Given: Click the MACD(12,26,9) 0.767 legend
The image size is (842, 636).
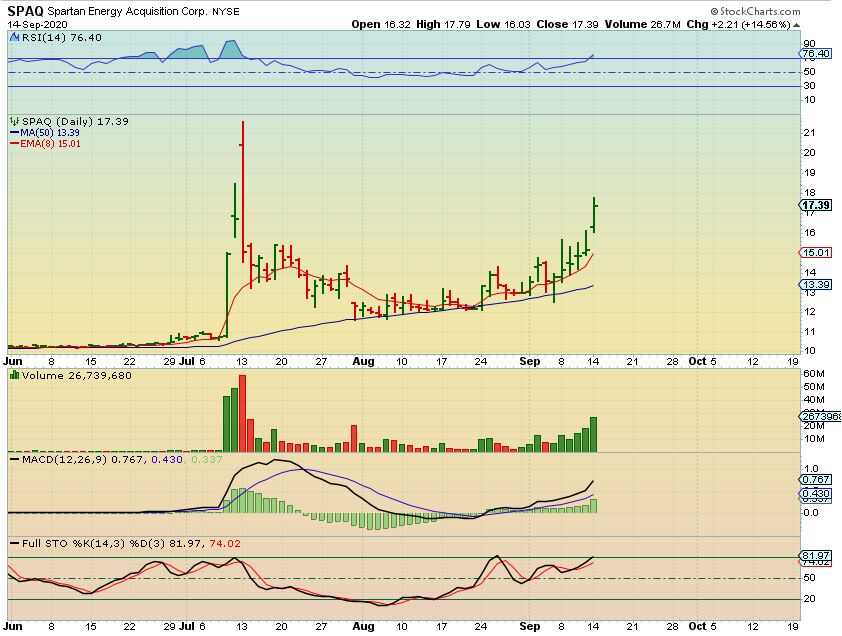Looking at the screenshot, I should tap(83, 459).
